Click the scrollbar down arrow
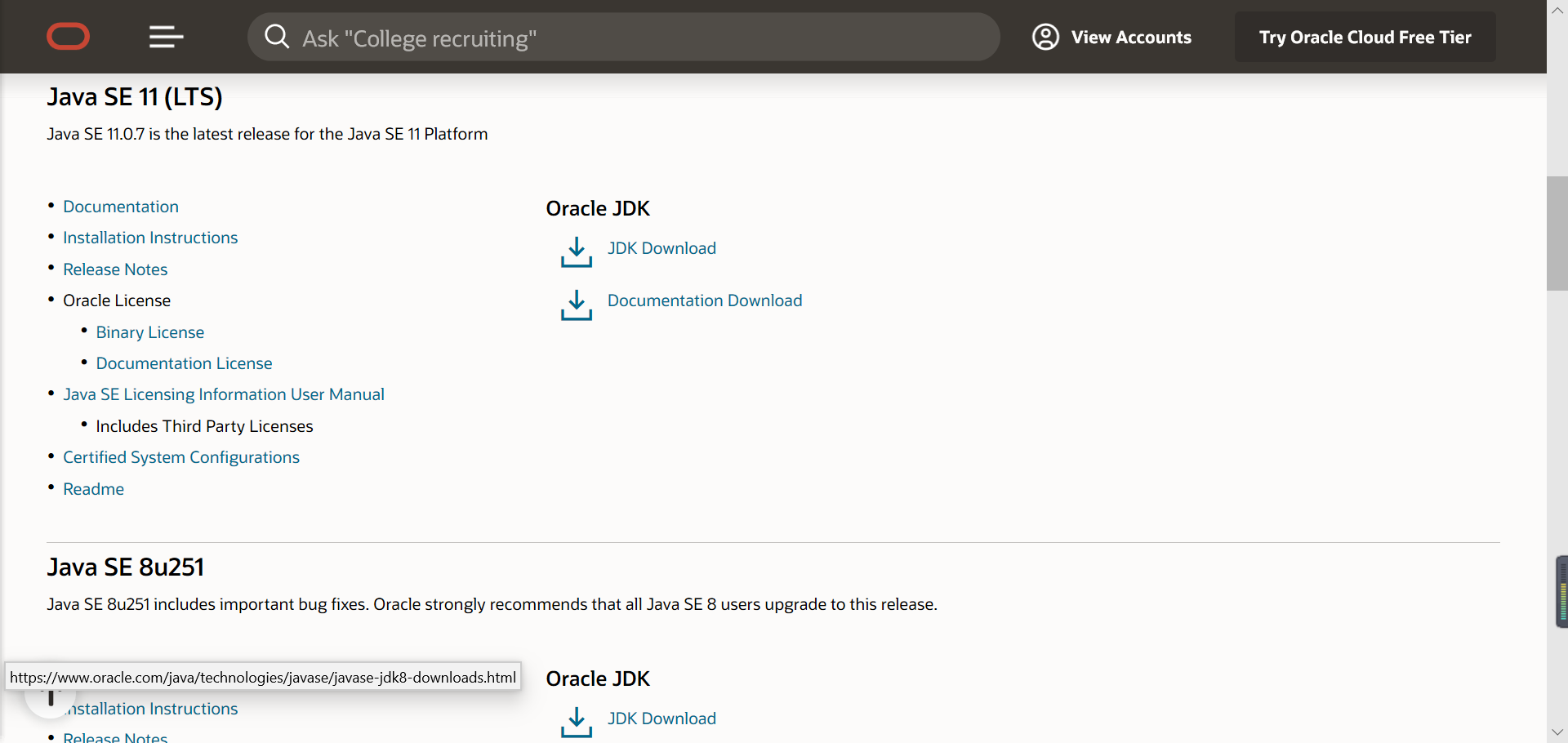Viewport: 1568px width, 743px height. [1557, 732]
